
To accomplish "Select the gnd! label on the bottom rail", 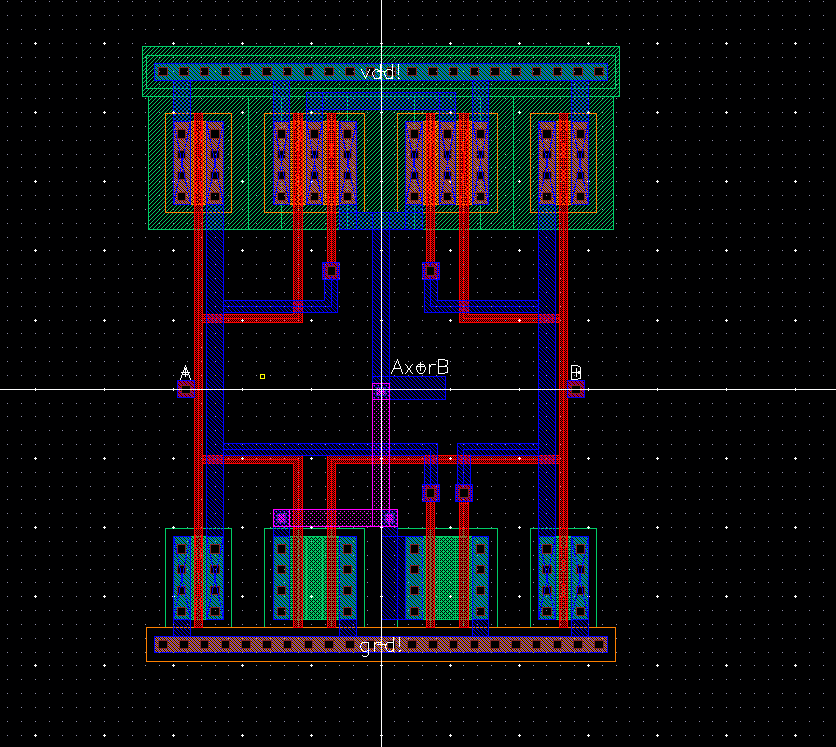I will coord(381,646).
